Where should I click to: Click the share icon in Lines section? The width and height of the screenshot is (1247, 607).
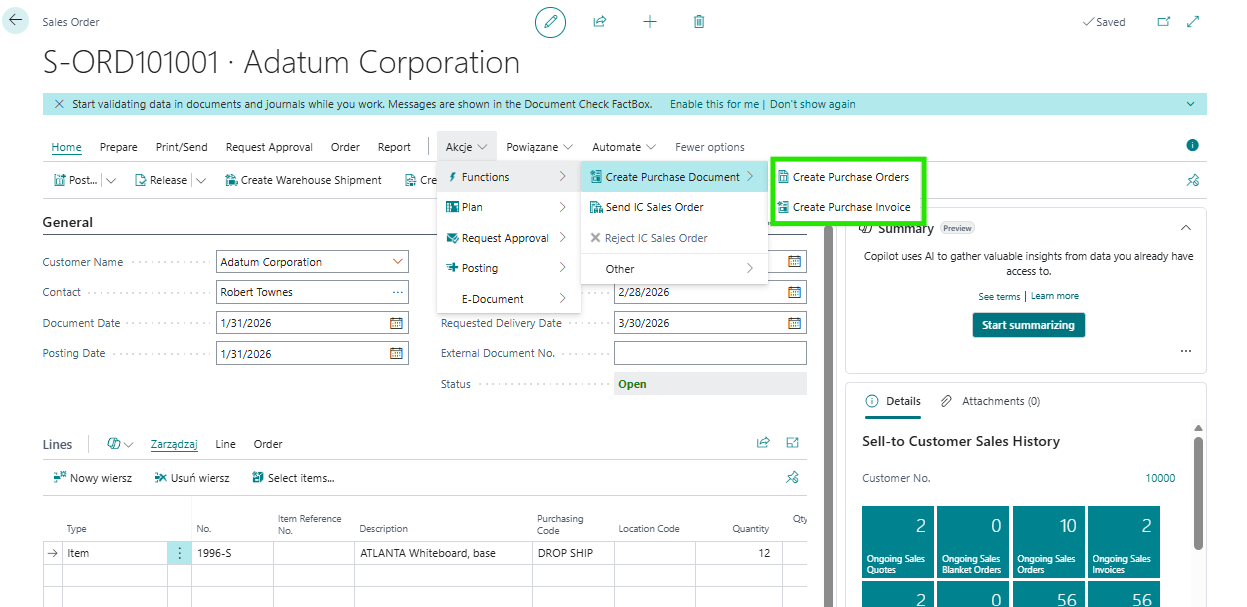(x=763, y=443)
